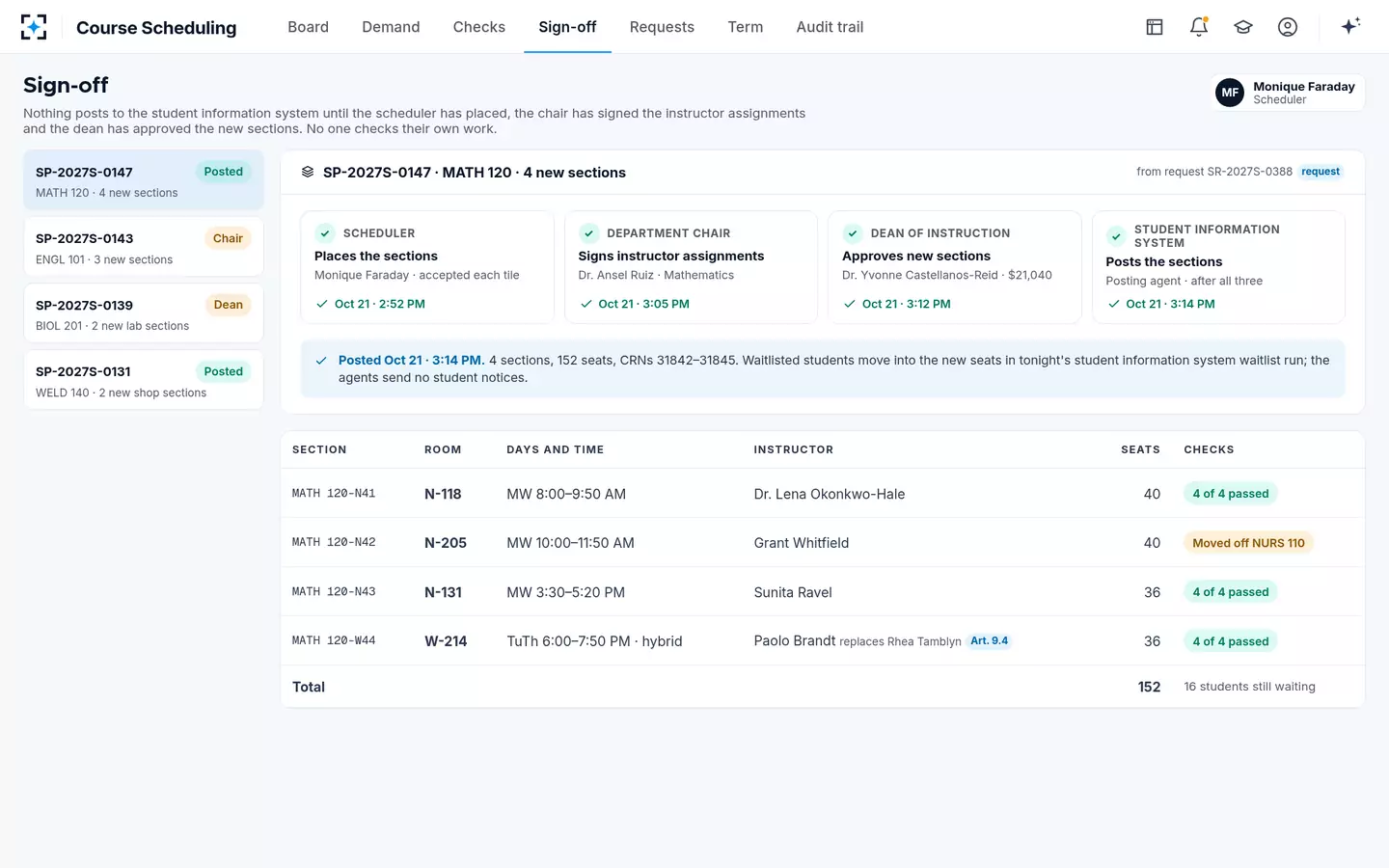The height and width of the screenshot is (868, 1389).
Task: Click the Scheduler step checkmark circle
Action: tap(325, 232)
